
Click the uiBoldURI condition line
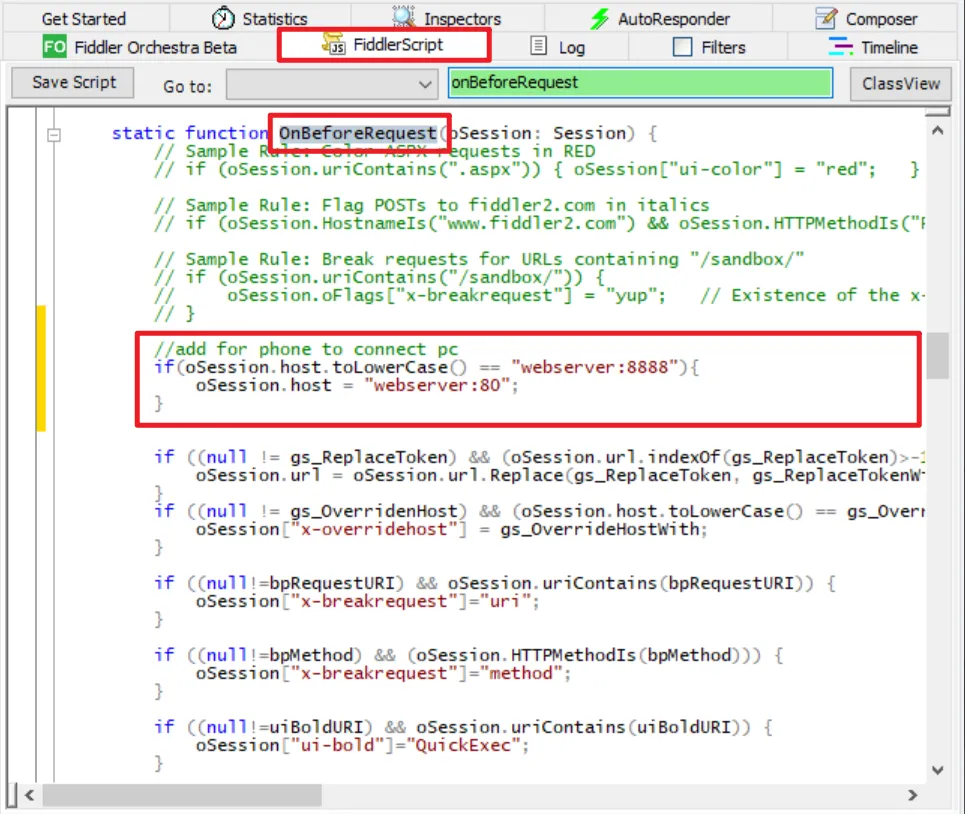click(x=463, y=727)
